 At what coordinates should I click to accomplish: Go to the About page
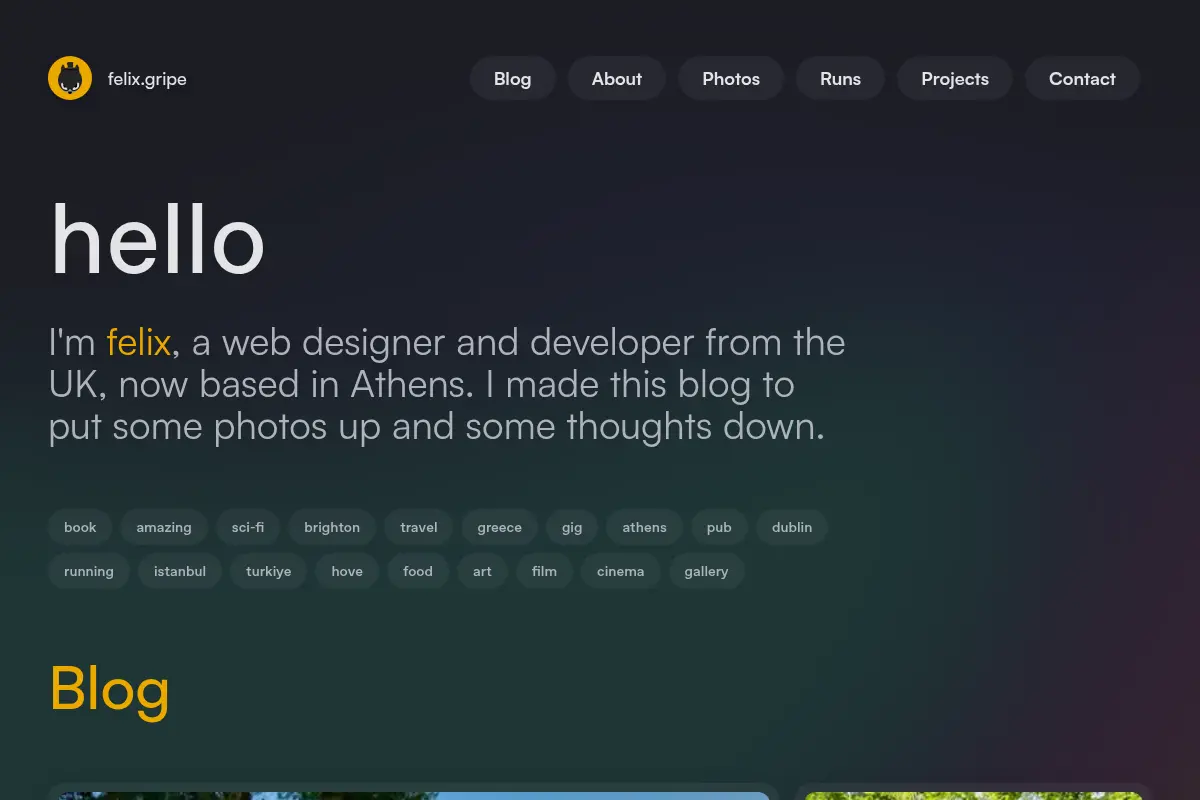616,79
